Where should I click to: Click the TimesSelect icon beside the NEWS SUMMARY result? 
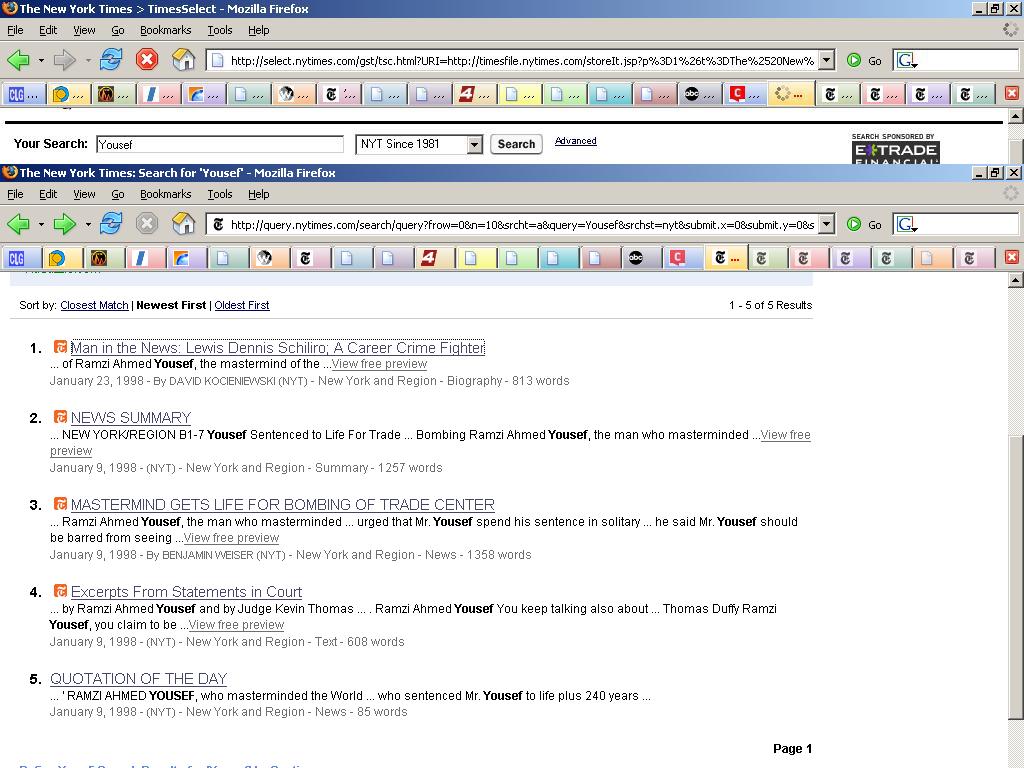(60, 417)
